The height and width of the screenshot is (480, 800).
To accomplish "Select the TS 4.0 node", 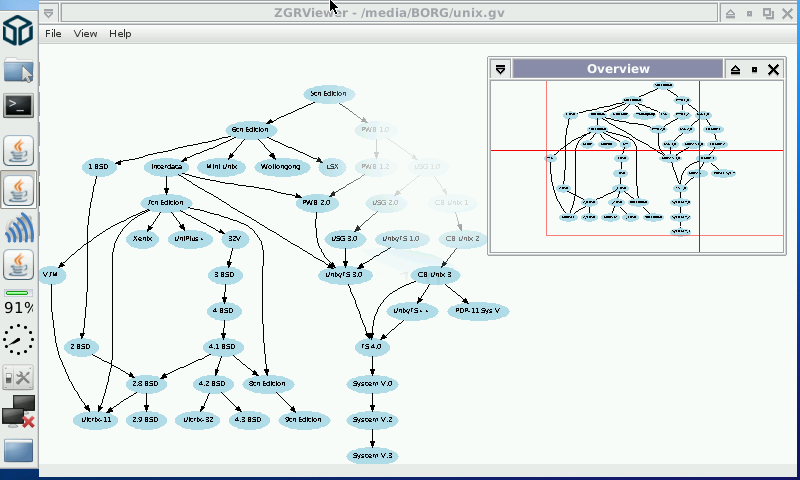I will pos(372,347).
